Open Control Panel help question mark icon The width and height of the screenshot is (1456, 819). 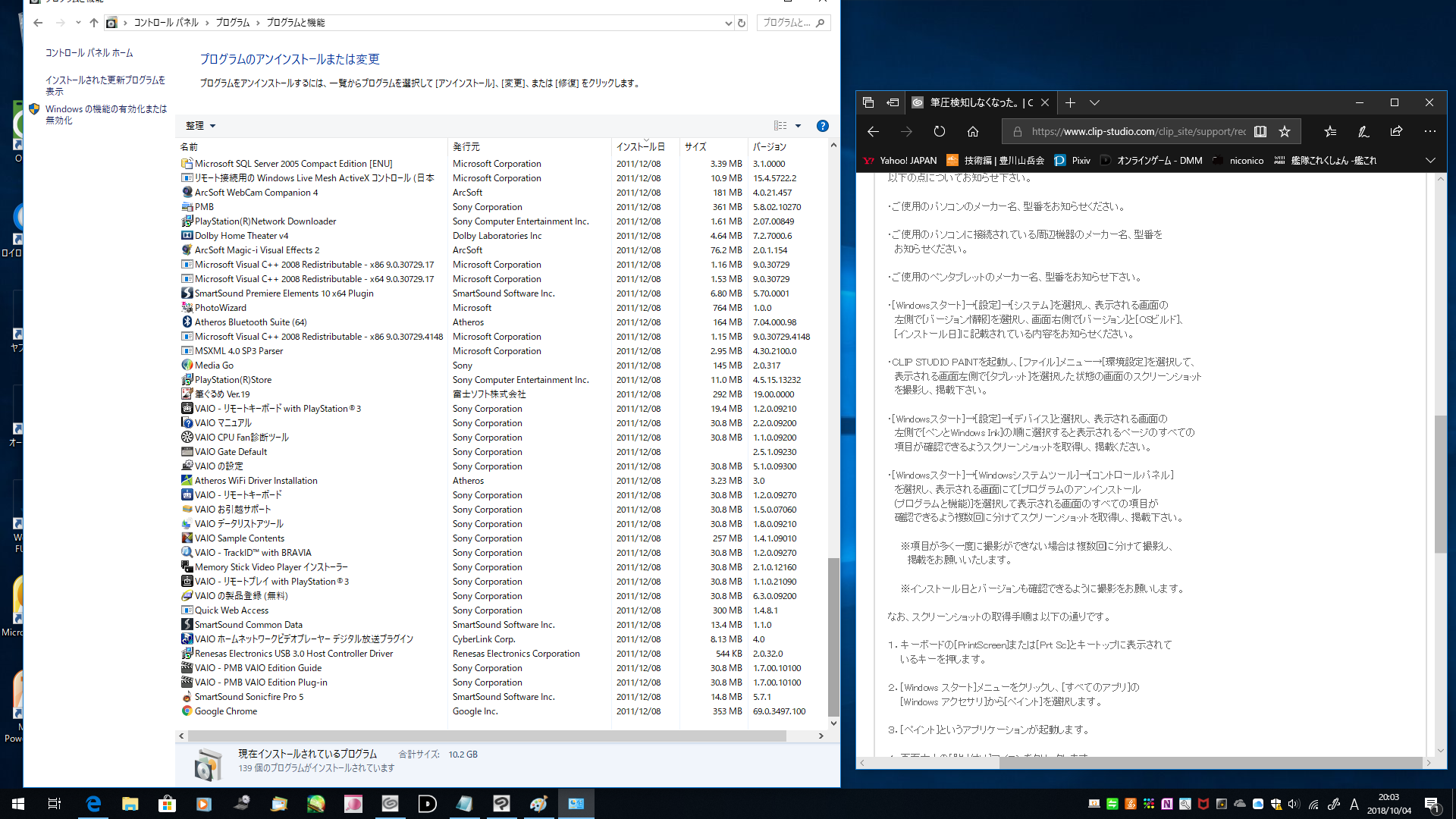[822, 126]
